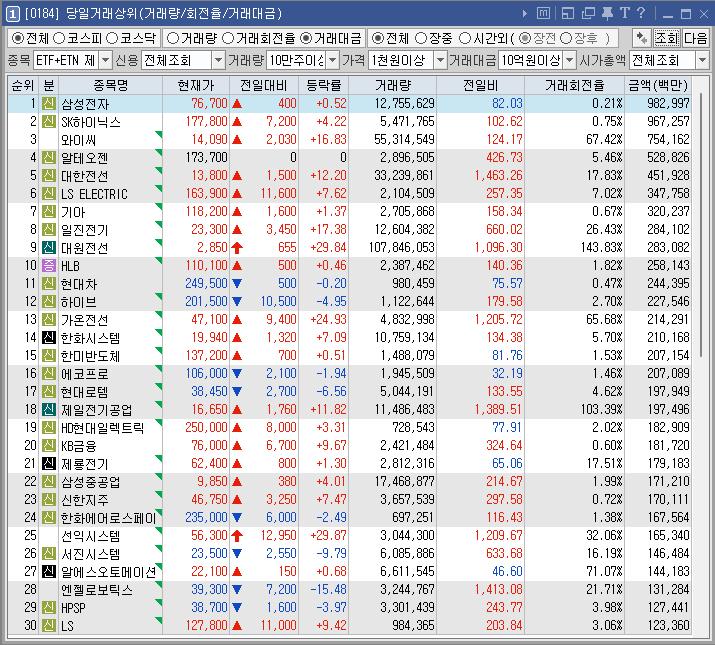Open the 신용 전체조회 dropdown
715x645 pixels.
click(219, 60)
